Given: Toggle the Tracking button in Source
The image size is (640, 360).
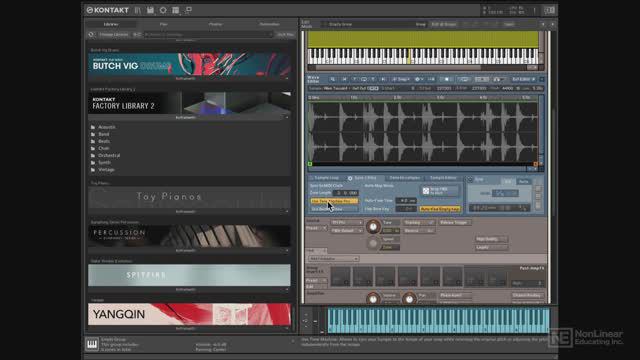Looking at the screenshot, I should coord(419,222).
